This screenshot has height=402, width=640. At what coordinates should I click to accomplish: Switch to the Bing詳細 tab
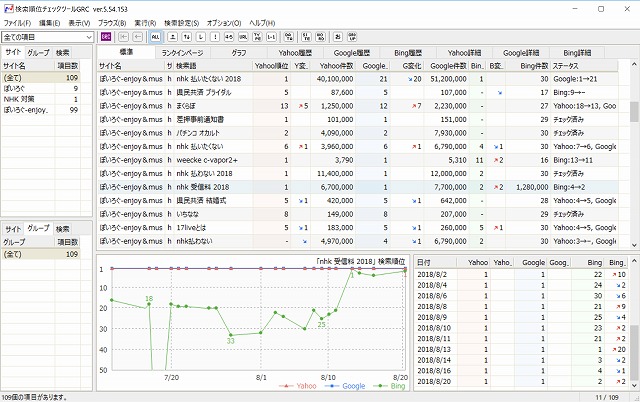577,53
